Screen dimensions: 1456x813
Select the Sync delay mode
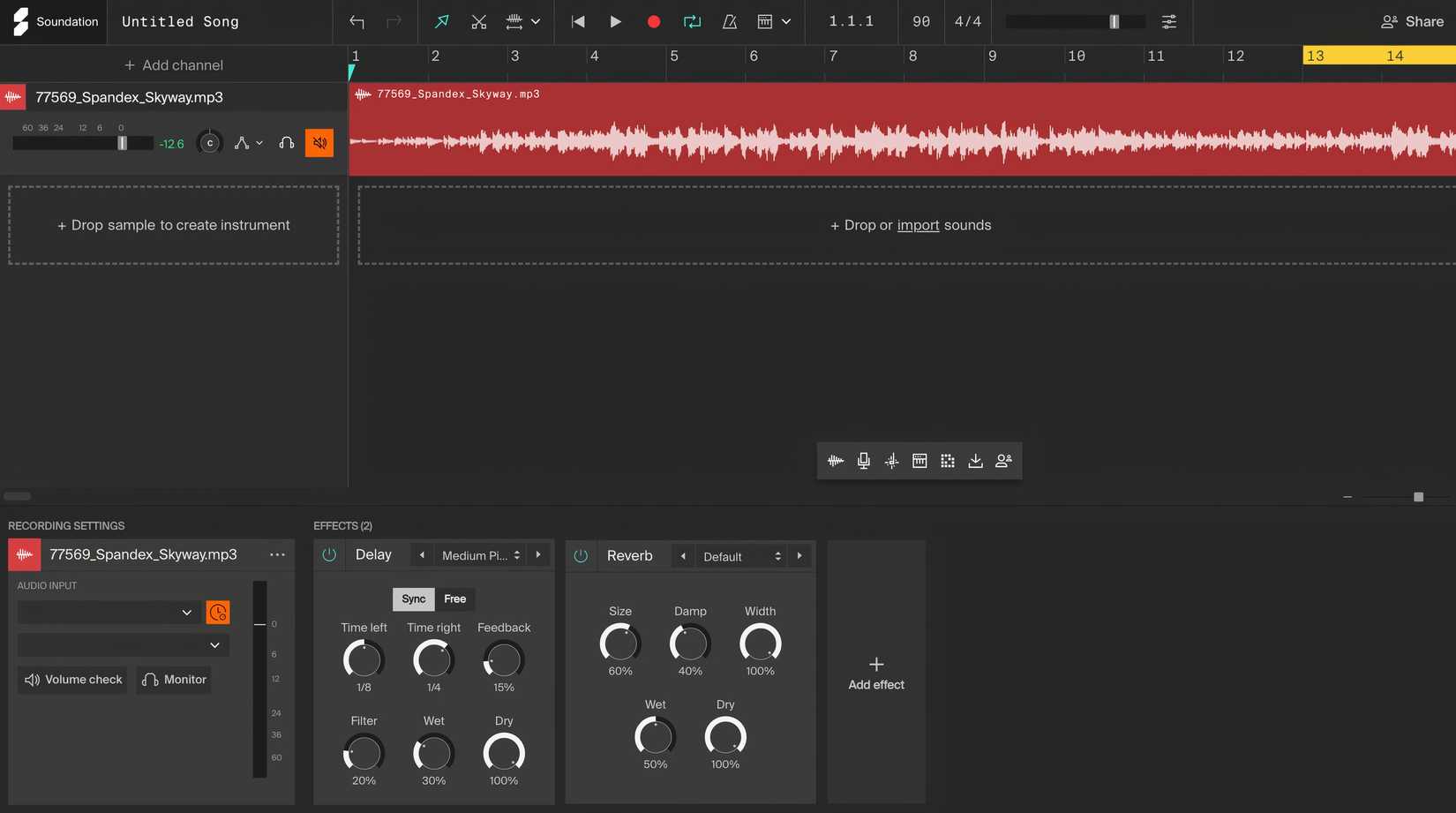[x=413, y=599]
